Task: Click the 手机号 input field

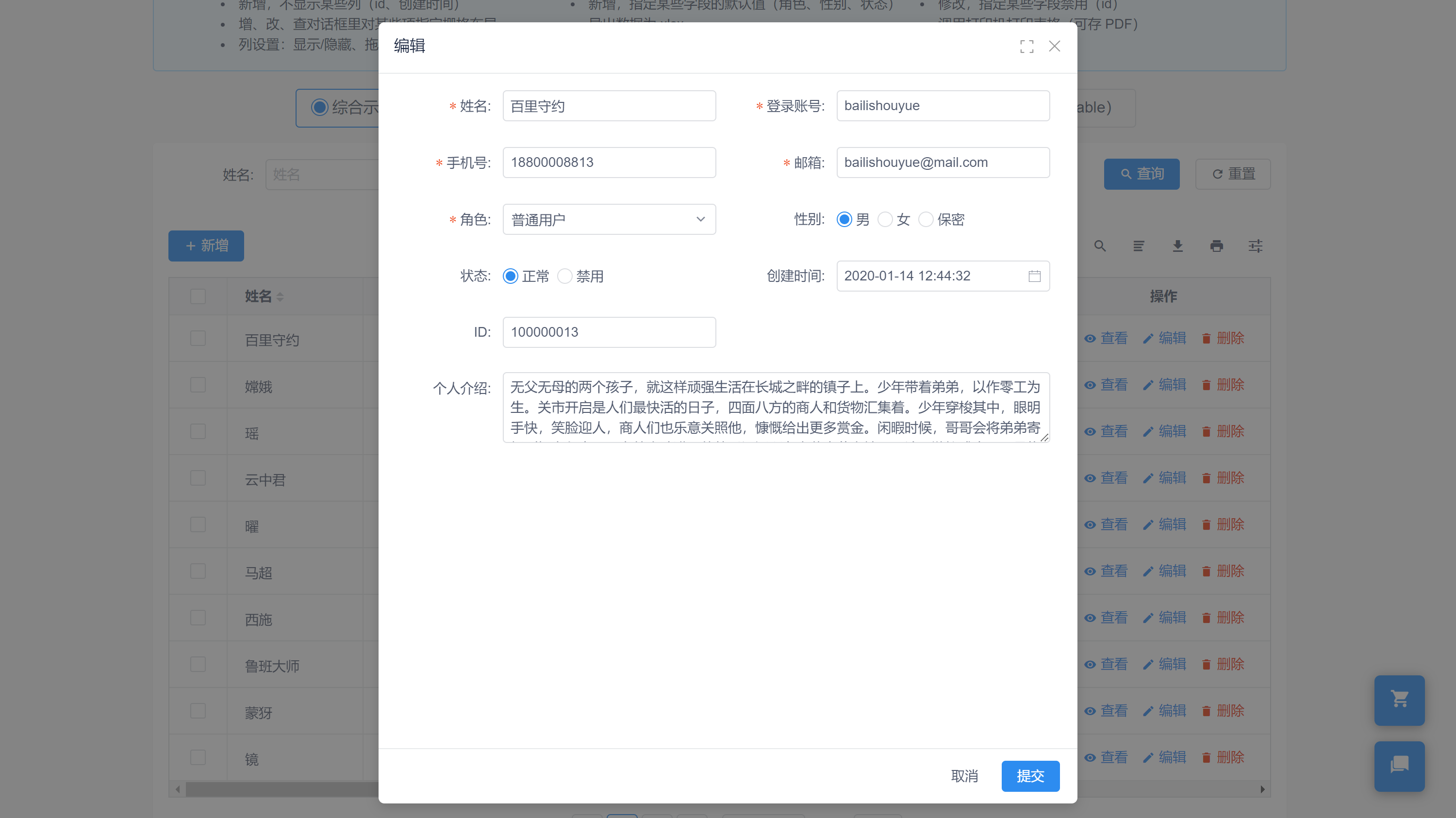Action: [x=609, y=162]
